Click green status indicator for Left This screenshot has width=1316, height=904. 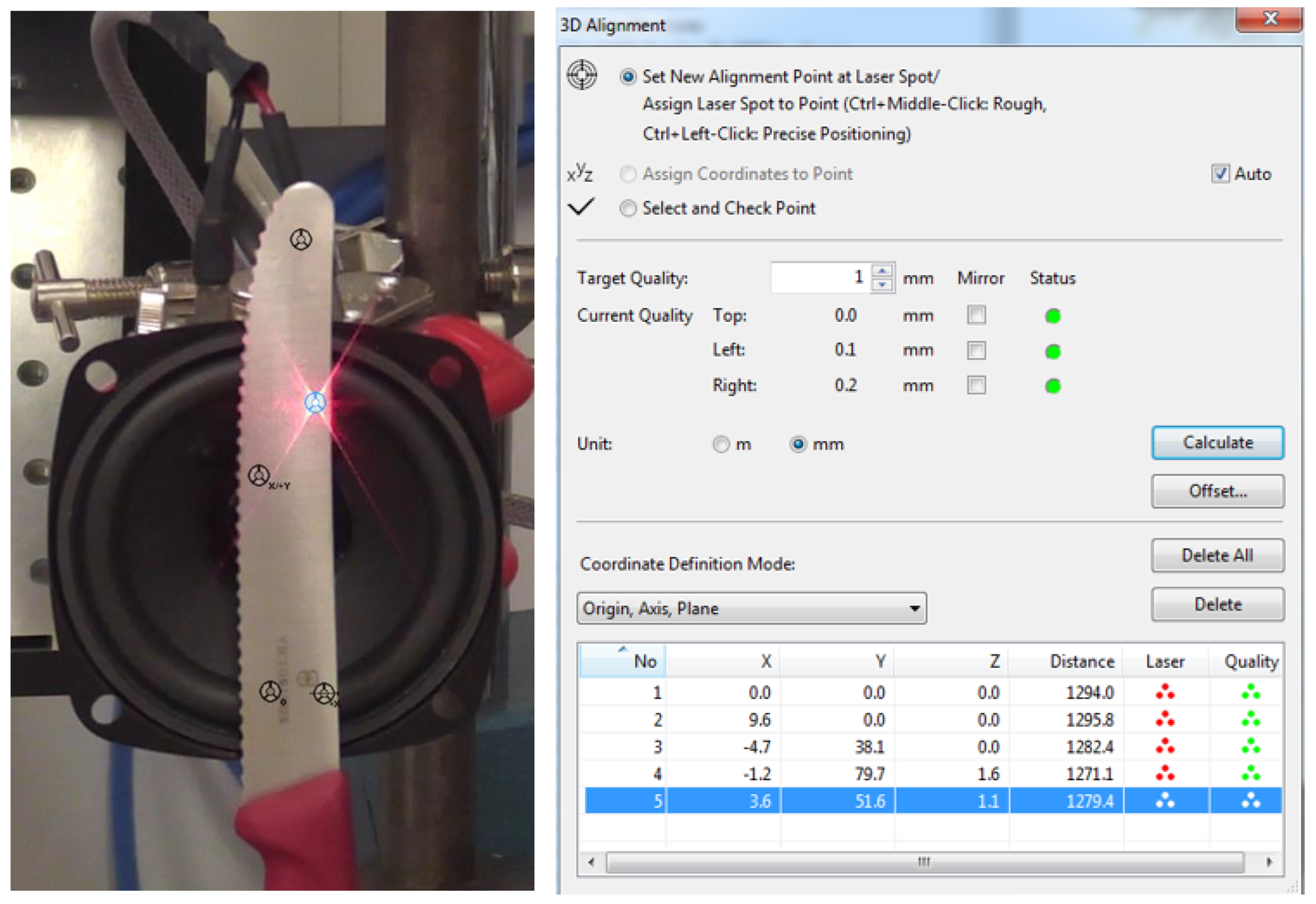(1053, 352)
